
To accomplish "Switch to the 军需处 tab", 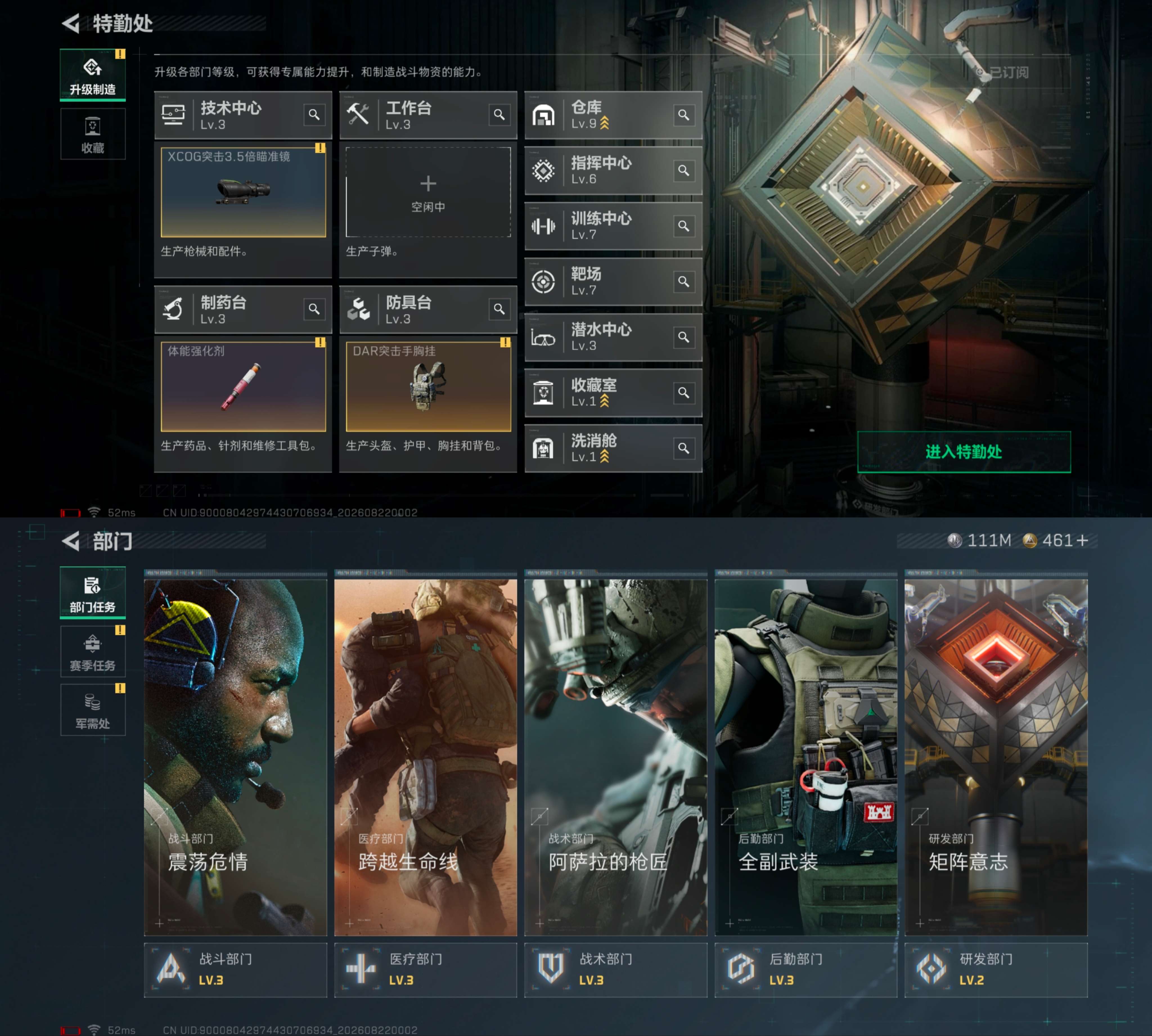I will pos(93,709).
